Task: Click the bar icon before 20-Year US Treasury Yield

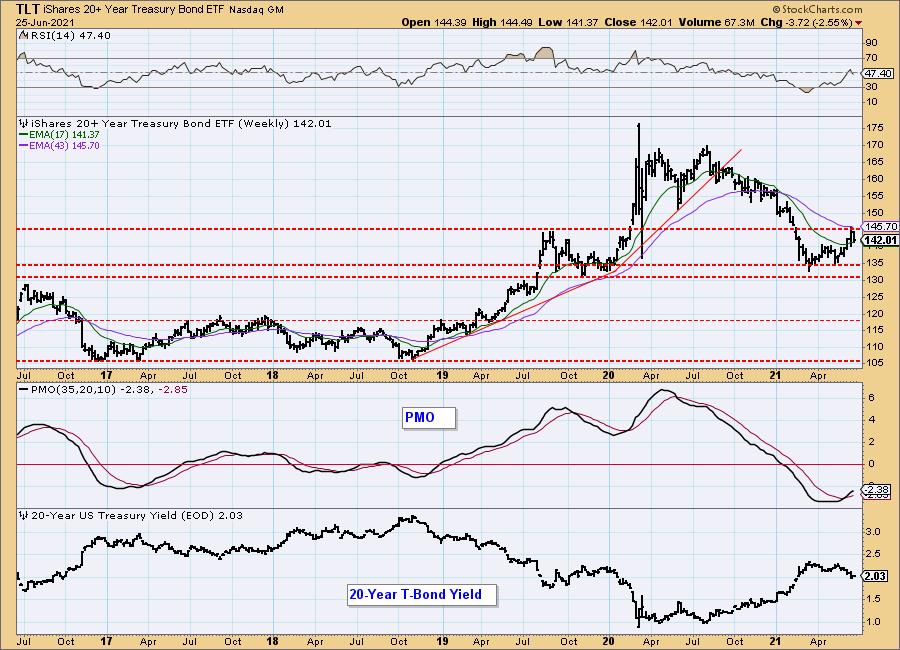Action: [24, 516]
